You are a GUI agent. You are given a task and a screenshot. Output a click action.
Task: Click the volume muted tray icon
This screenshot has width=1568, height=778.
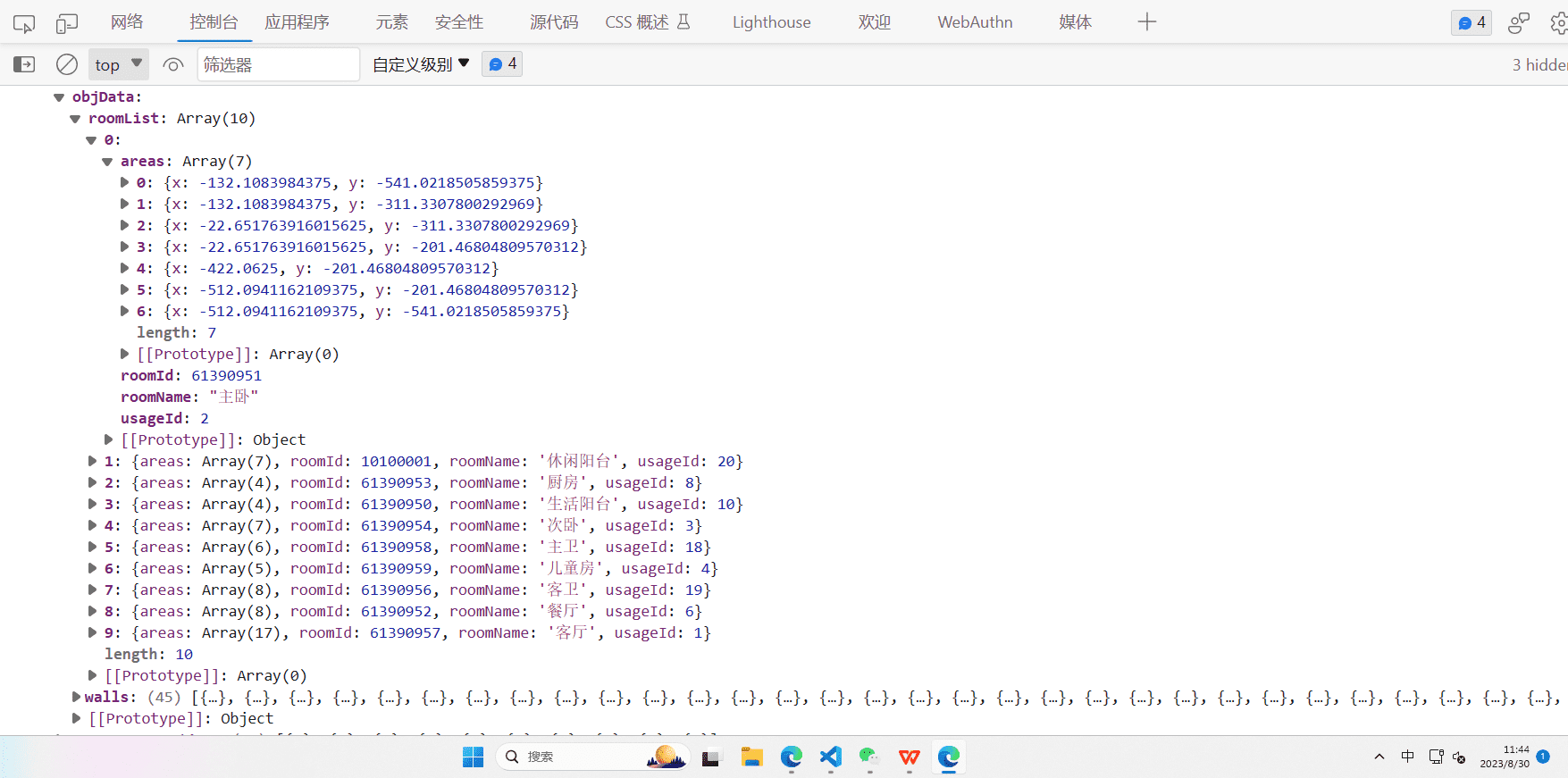pyautogui.click(x=1460, y=757)
